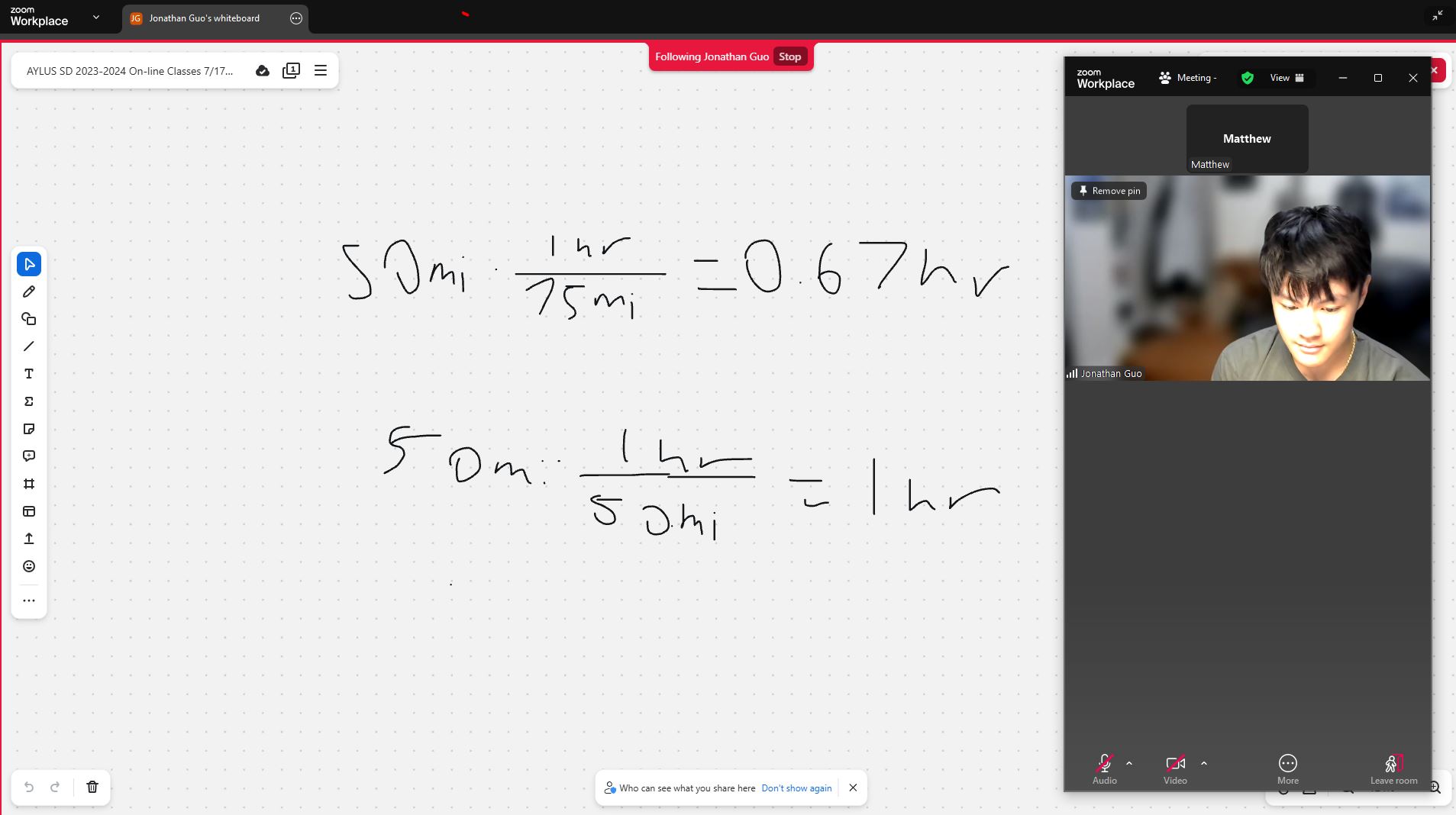Choose the text tool
1456x815 pixels.
[x=29, y=374]
